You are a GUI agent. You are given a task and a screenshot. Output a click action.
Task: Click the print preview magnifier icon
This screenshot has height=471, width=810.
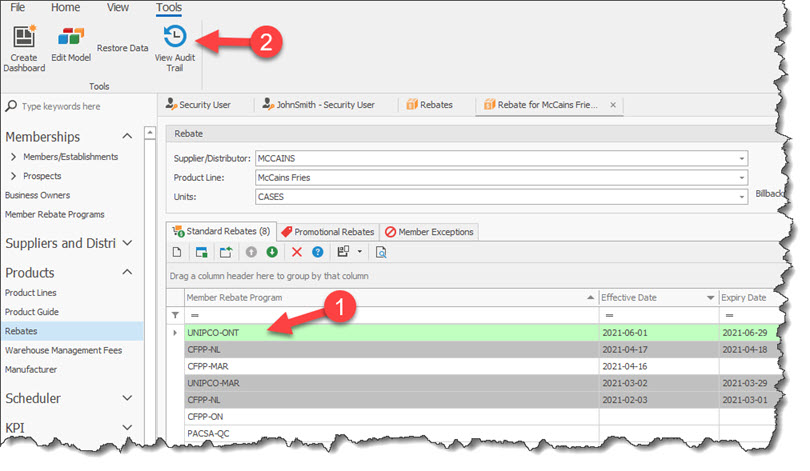pos(381,252)
